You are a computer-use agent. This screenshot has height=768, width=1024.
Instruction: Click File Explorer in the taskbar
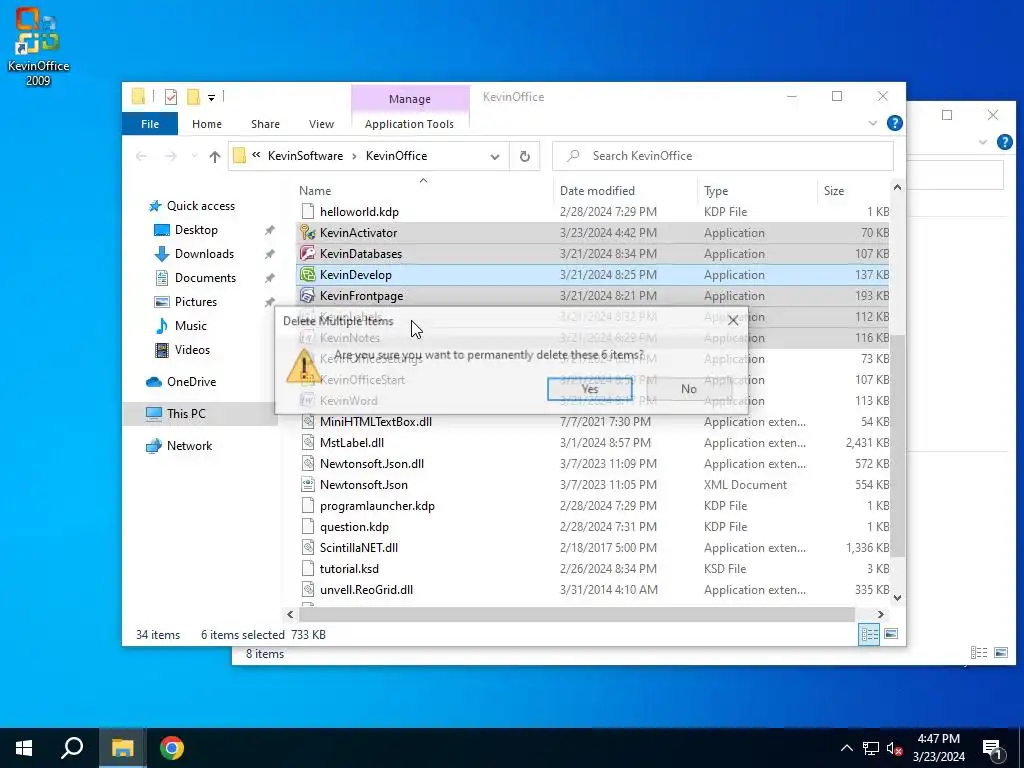(x=122, y=748)
